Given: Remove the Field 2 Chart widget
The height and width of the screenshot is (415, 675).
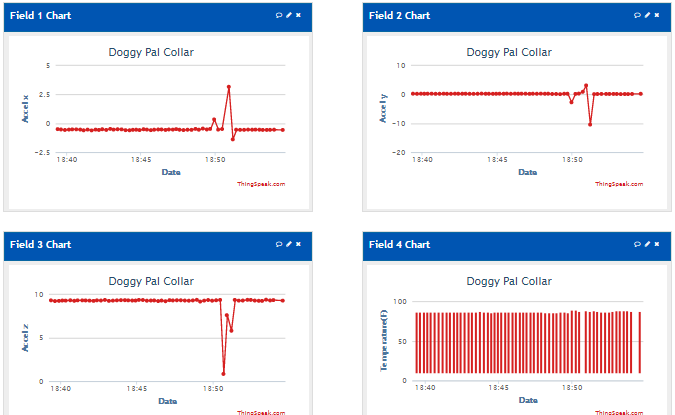Looking at the screenshot, I should point(657,15).
